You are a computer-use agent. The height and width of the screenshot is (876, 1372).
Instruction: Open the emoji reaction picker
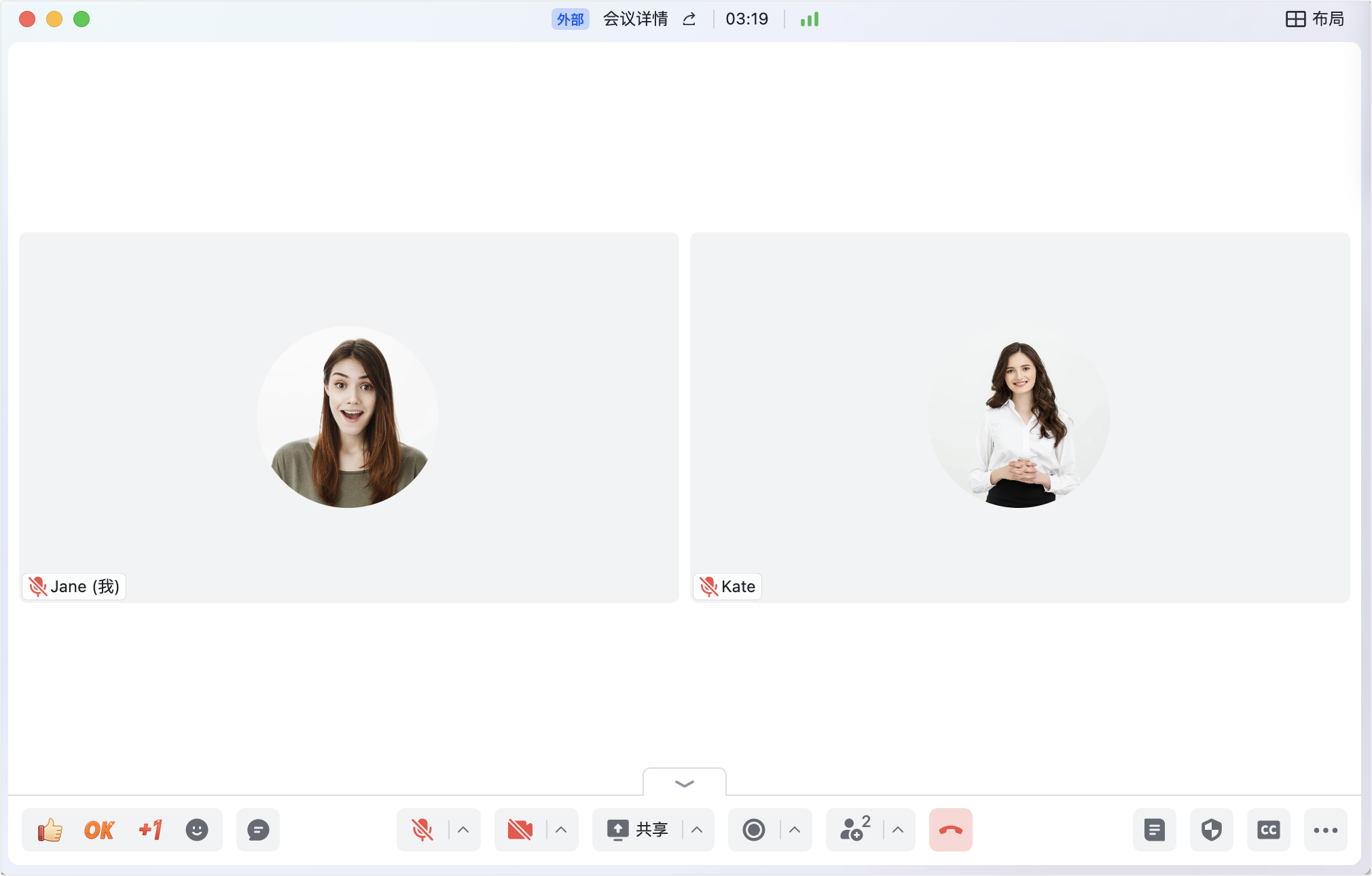(x=197, y=830)
